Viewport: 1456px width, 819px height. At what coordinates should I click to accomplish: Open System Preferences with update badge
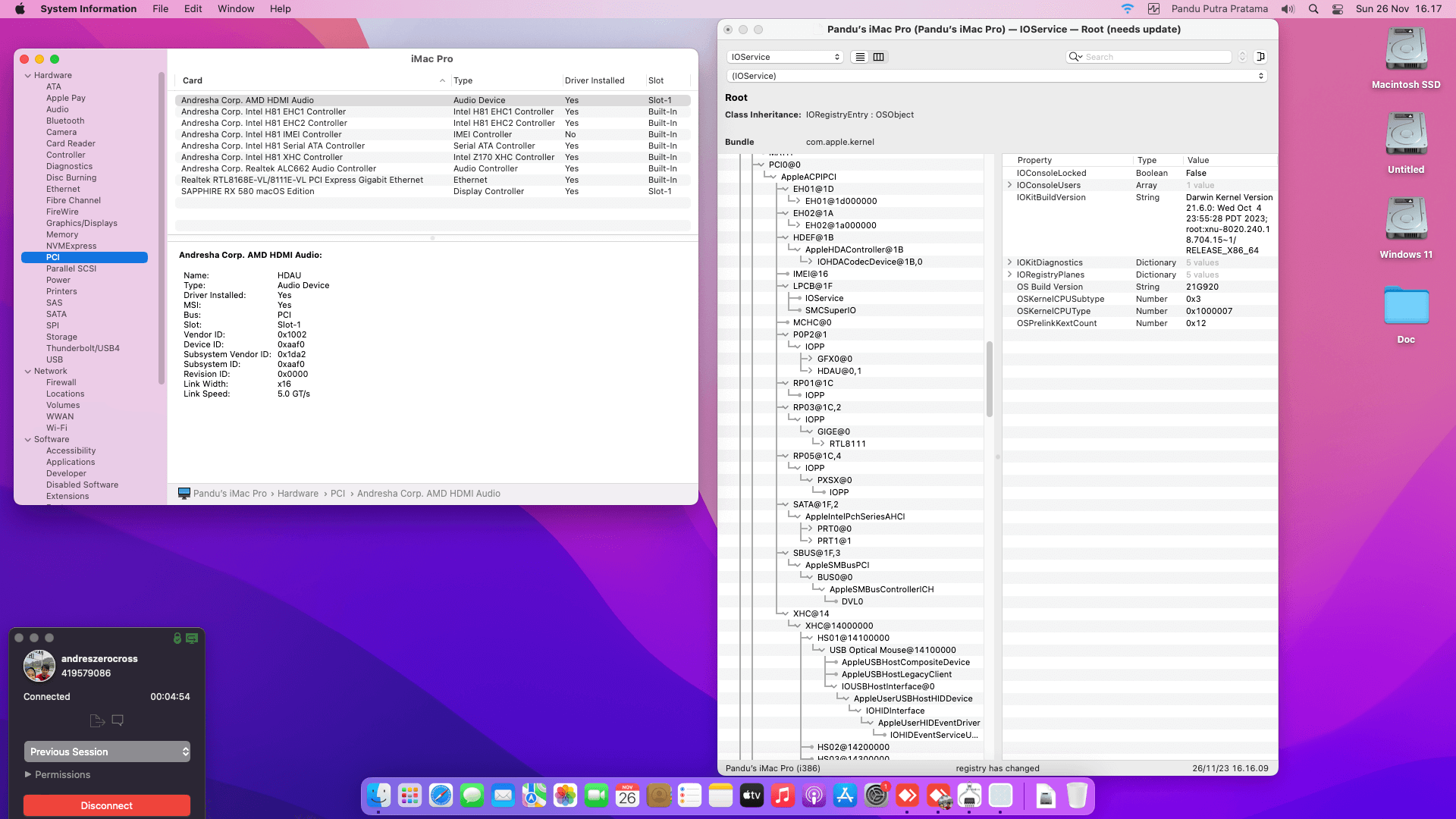876,795
